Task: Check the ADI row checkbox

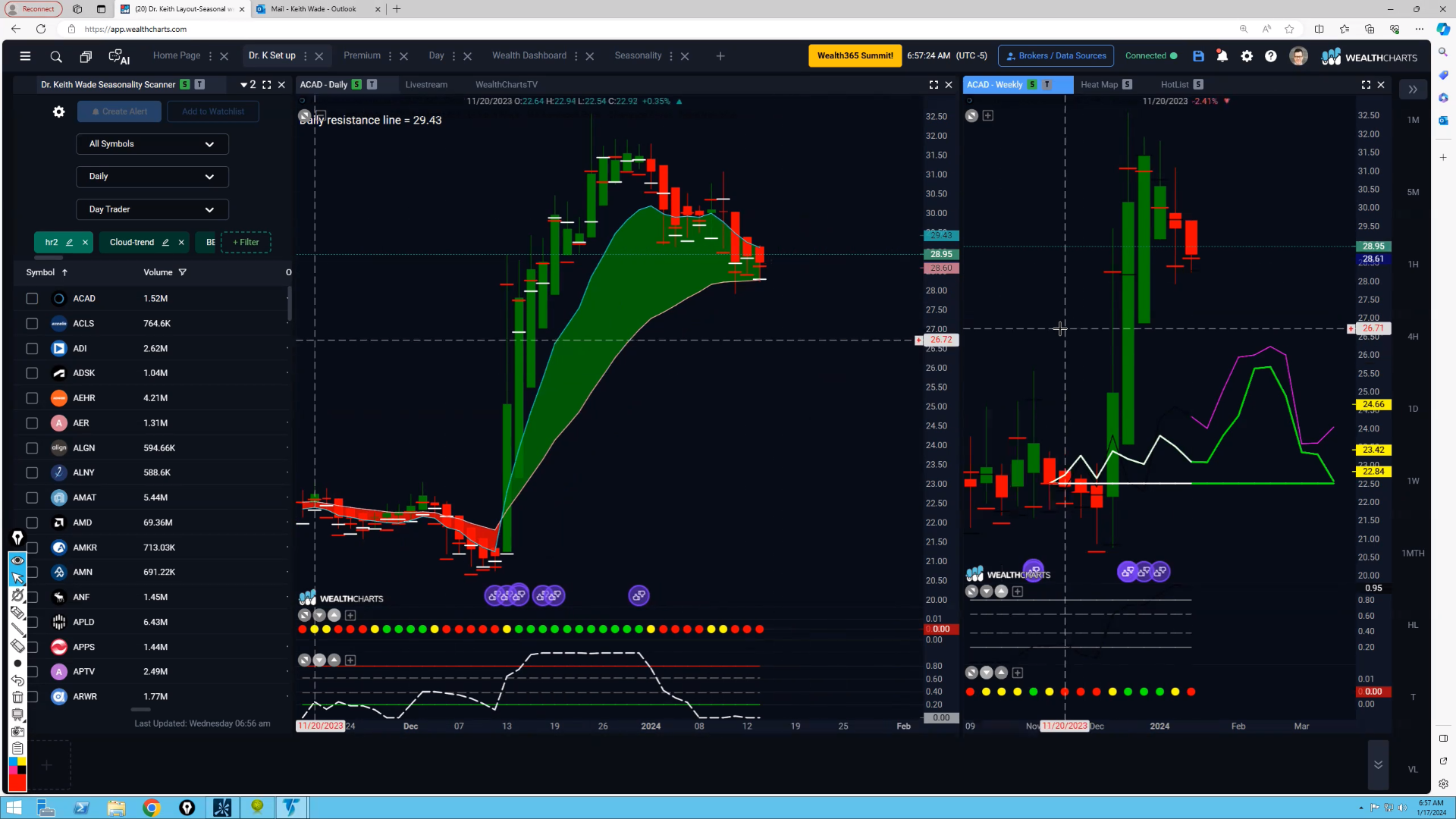Action: tap(32, 349)
